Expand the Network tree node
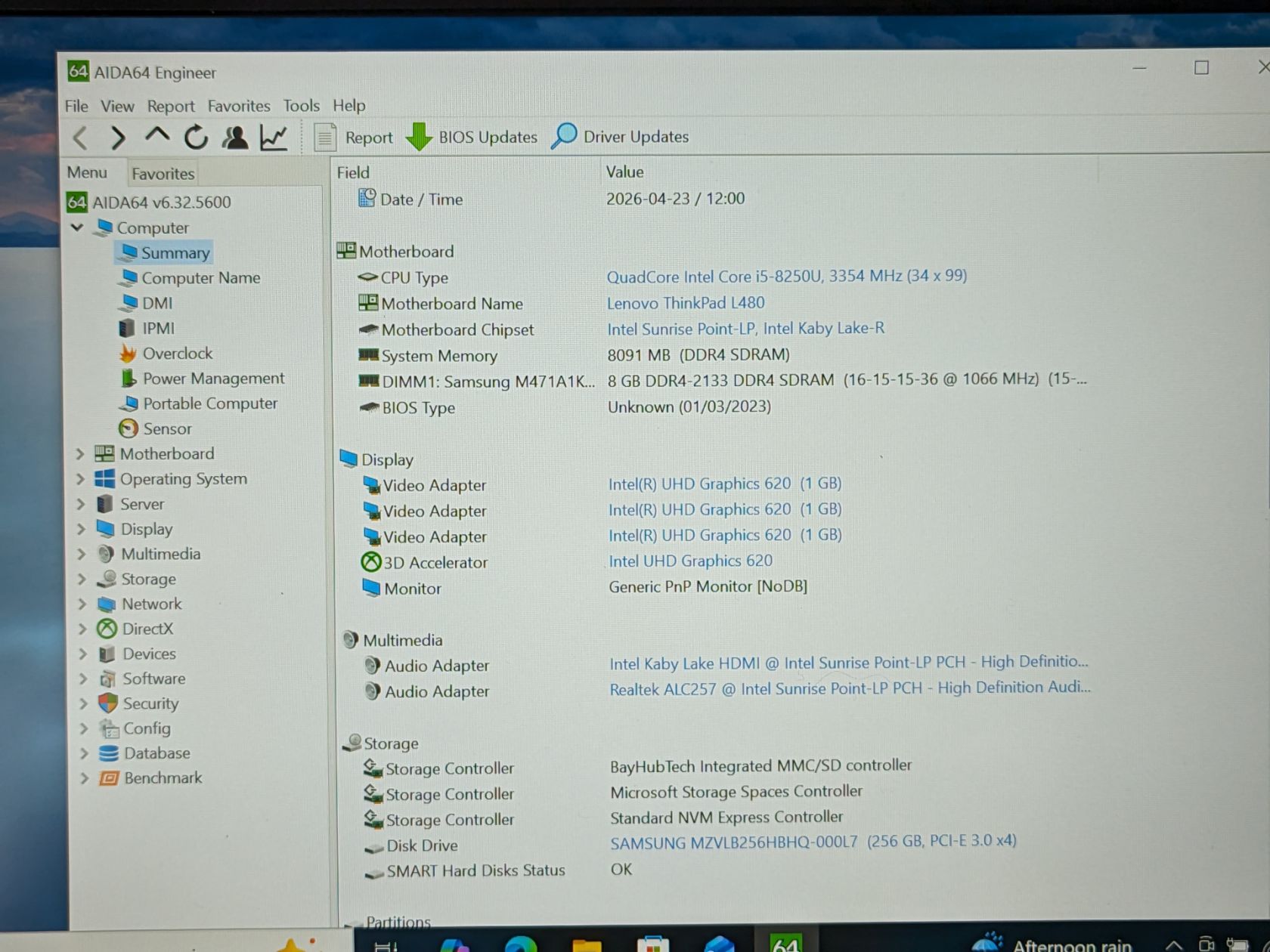Viewport: 1270px width, 952px height. pyautogui.click(x=82, y=604)
